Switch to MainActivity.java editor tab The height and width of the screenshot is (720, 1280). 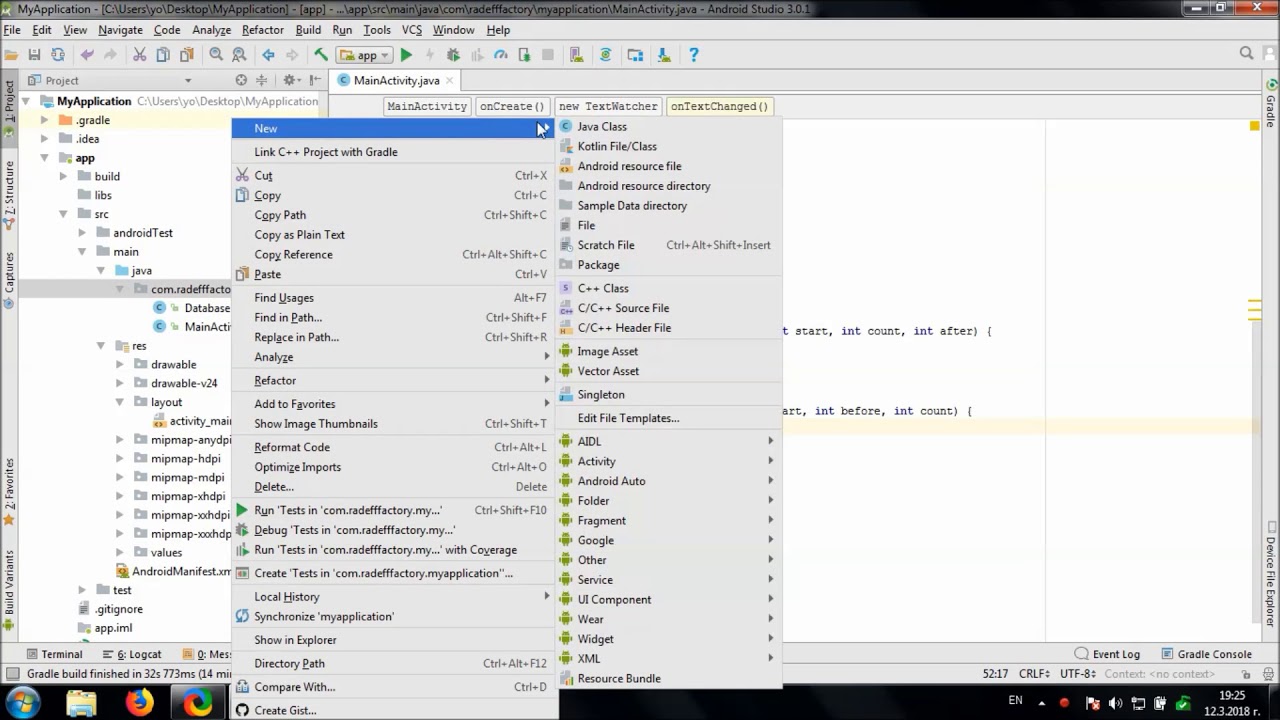[396, 80]
